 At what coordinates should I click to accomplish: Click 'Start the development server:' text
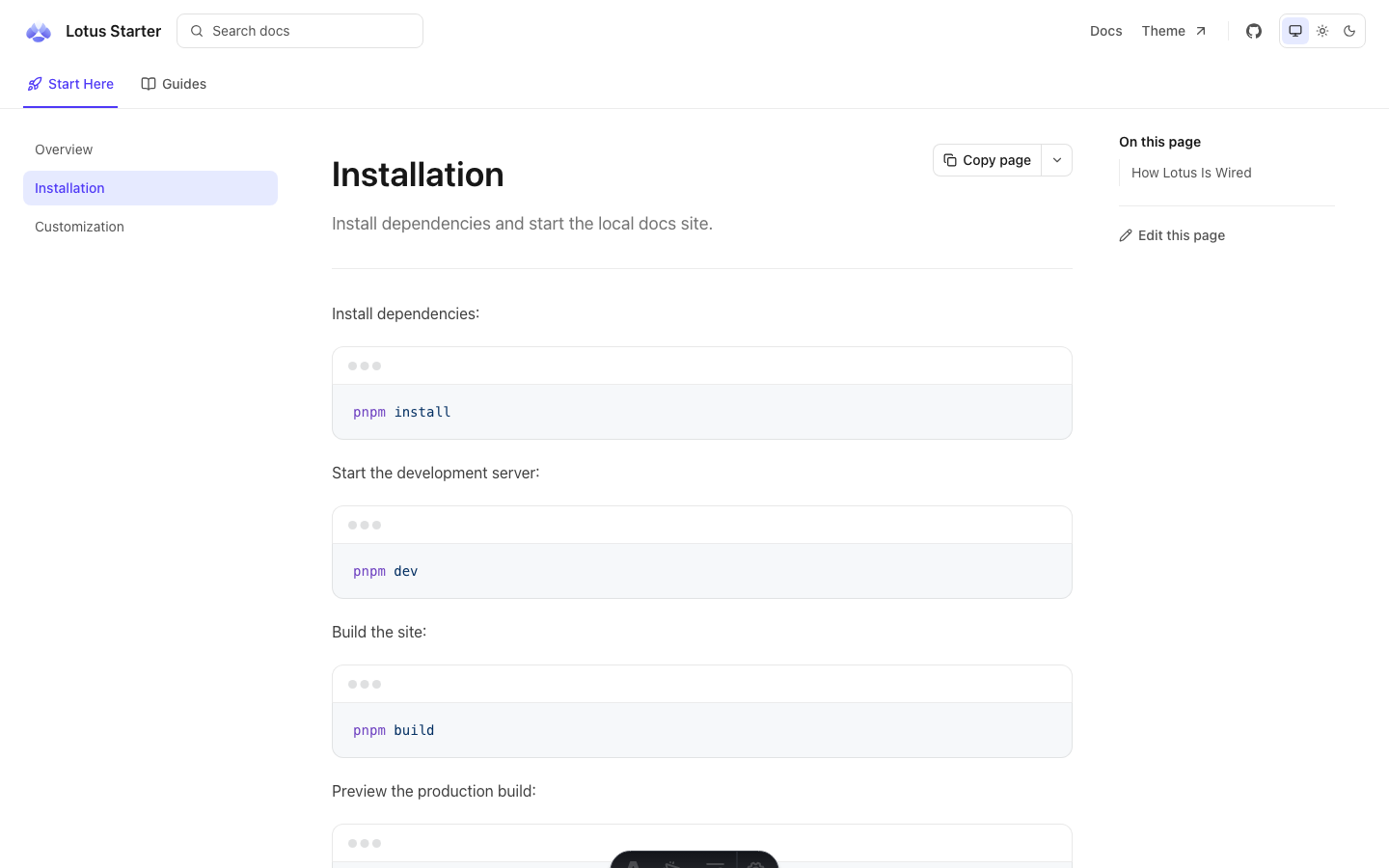pos(436,473)
